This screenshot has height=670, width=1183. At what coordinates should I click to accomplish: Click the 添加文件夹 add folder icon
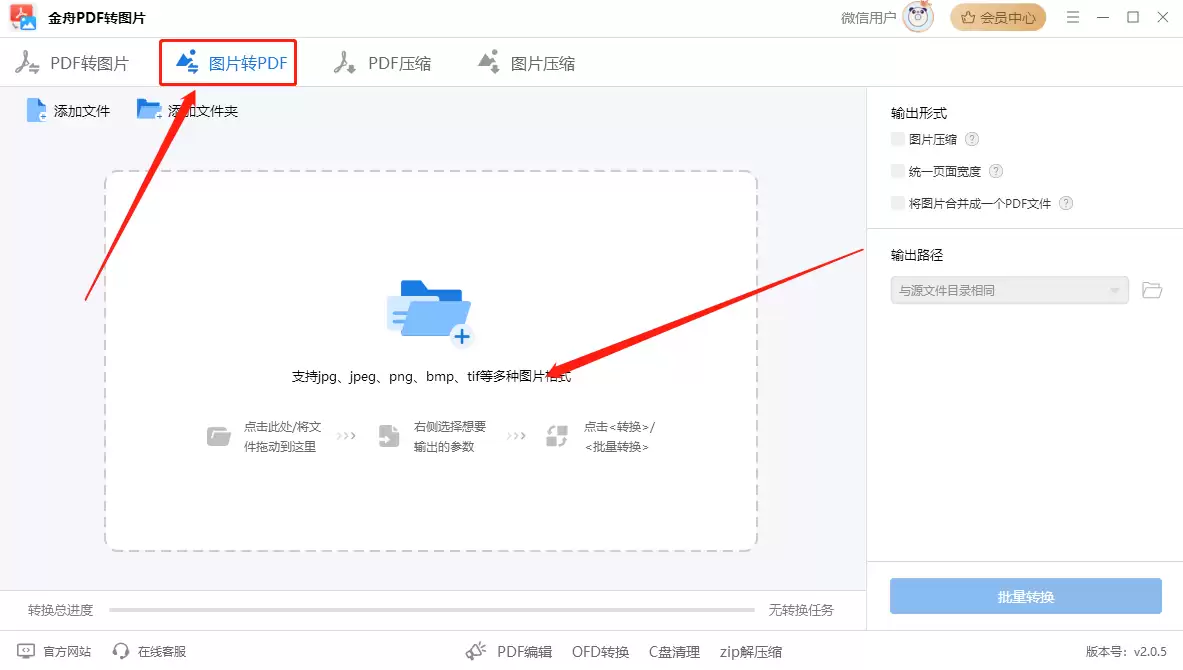point(148,110)
